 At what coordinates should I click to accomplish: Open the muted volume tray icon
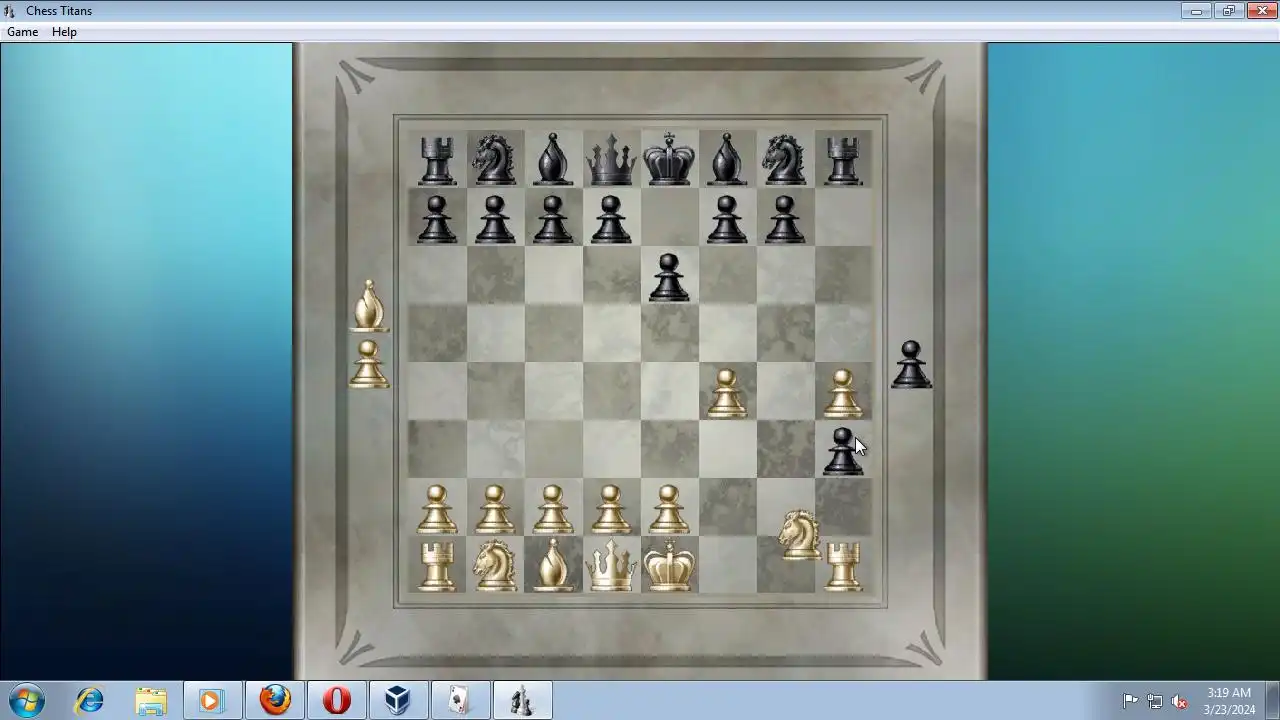click(1180, 701)
